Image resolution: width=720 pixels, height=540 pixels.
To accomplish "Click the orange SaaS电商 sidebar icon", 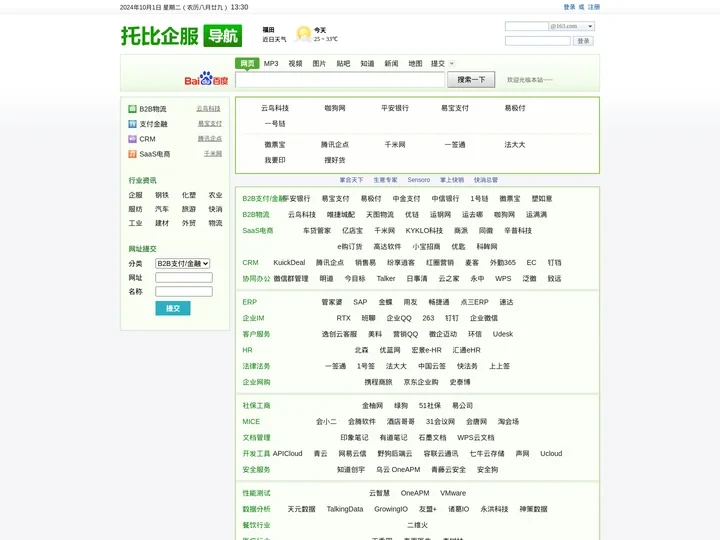I will pos(132,154).
